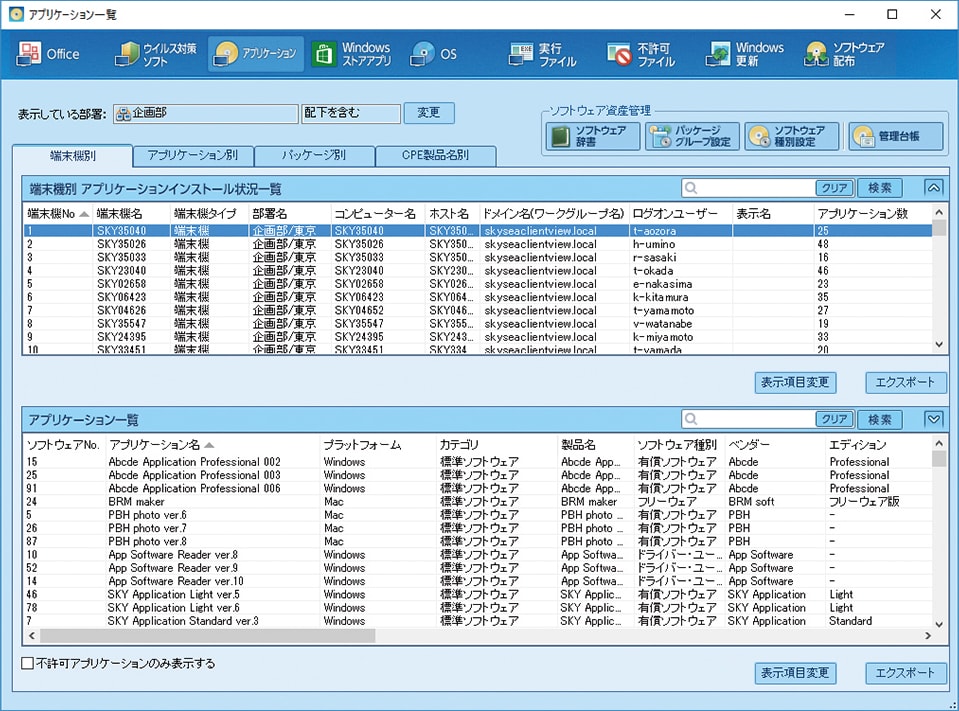Screen dimensions: 959x711
Task: Click the upper panel search field
Action: pos(748,188)
